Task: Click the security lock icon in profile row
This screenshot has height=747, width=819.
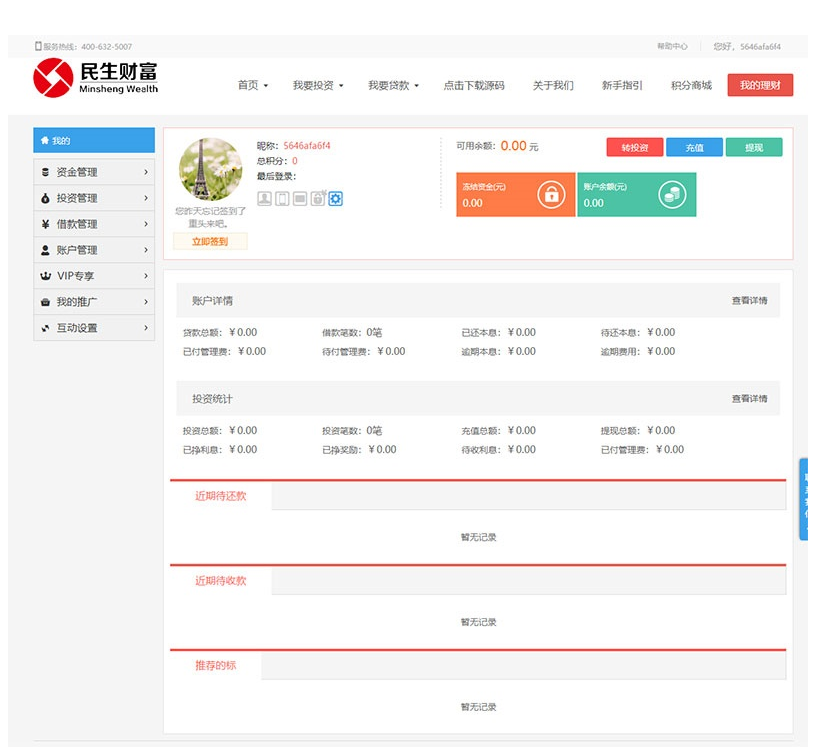Action: click(x=318, y=198)
